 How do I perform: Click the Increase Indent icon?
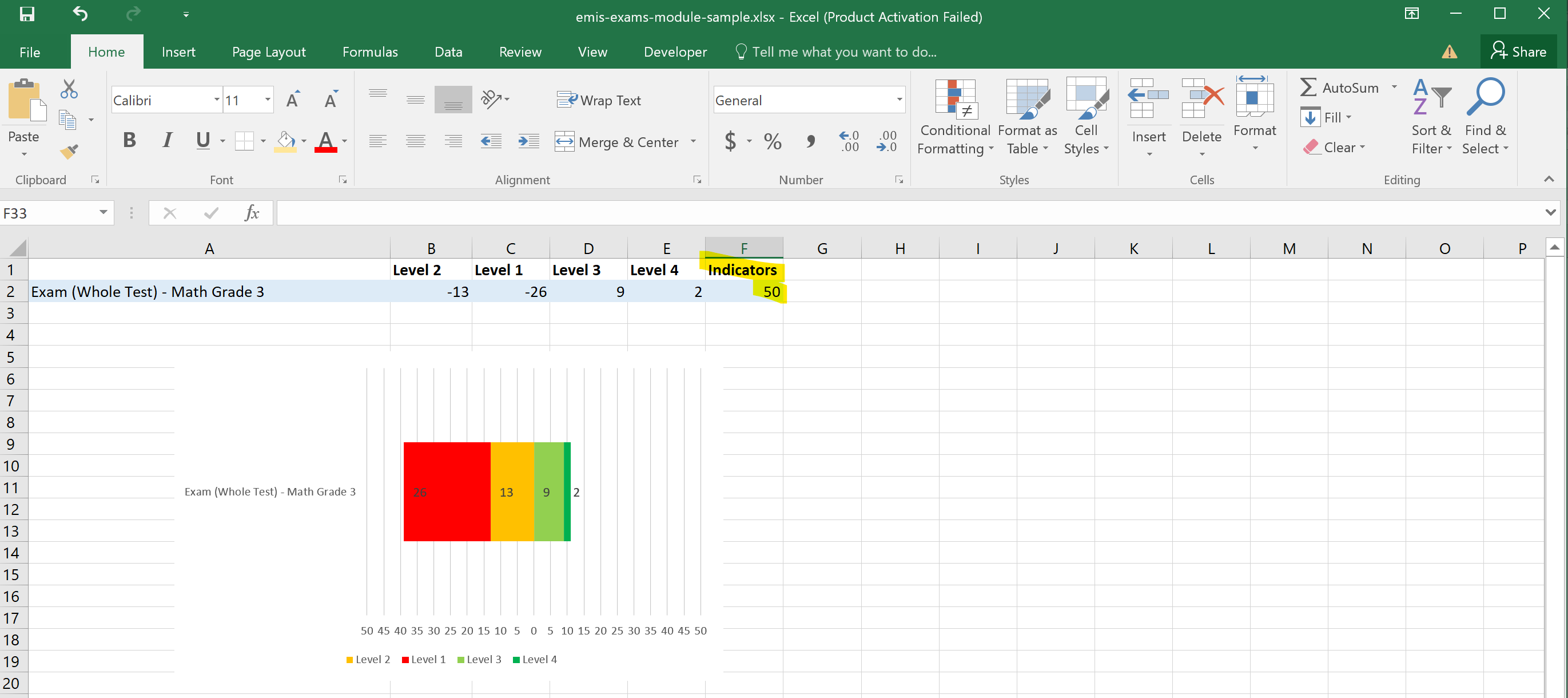[x=528, y=142]
